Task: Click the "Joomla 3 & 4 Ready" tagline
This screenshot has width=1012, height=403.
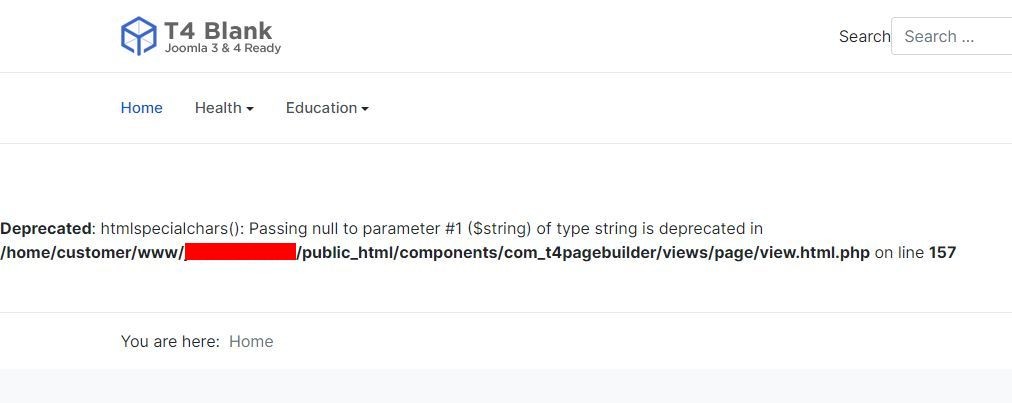Action: click(x=222, y=48)
